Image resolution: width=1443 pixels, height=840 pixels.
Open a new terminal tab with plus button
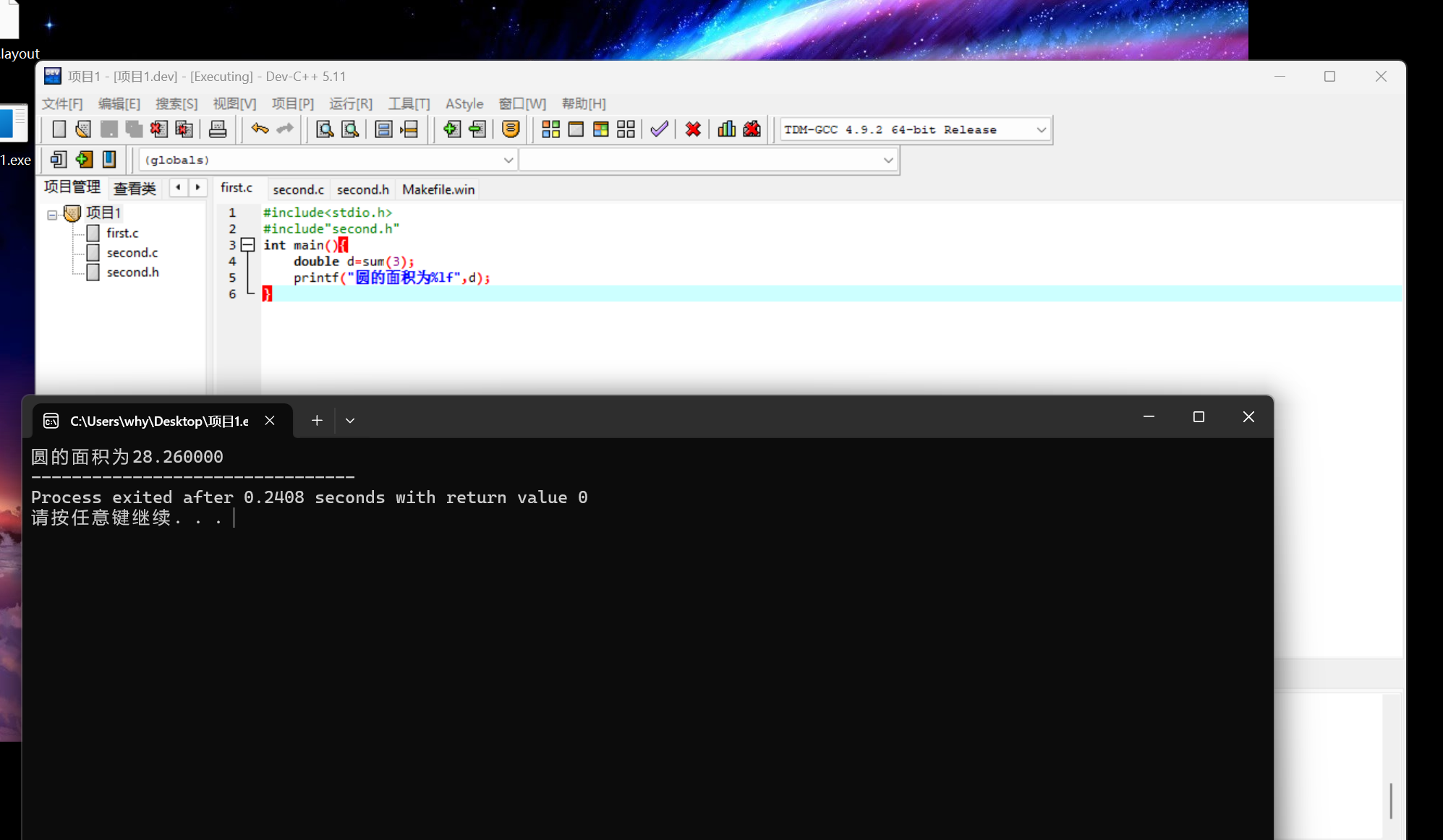pos(317,421)
